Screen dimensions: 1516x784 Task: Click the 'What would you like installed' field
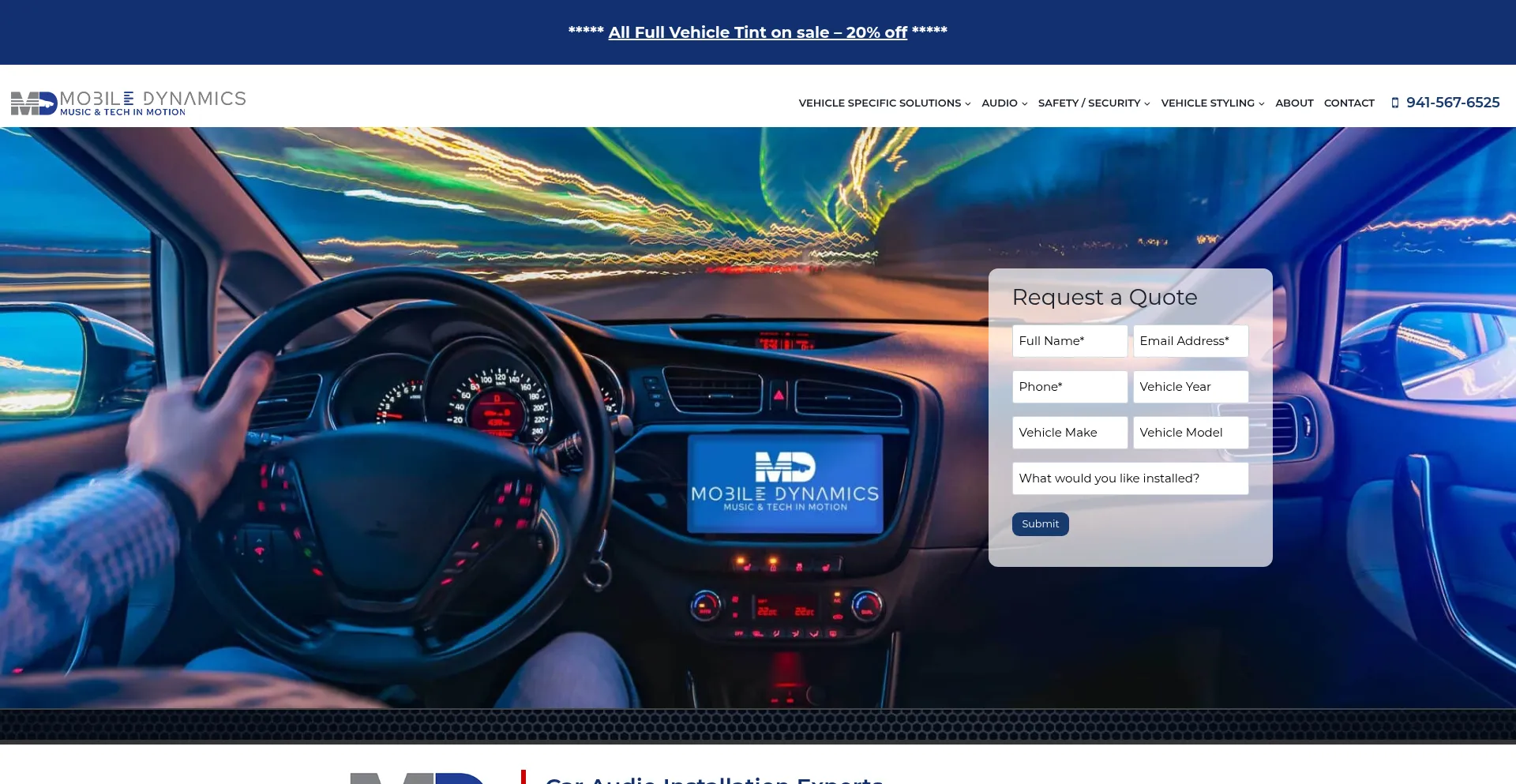1130,478
